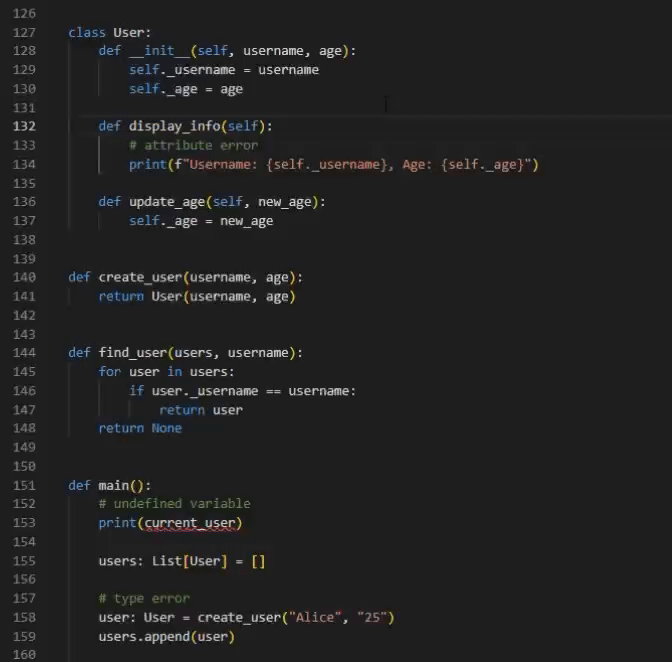
Task: Click 'display_info' method name
Action: 174,126
